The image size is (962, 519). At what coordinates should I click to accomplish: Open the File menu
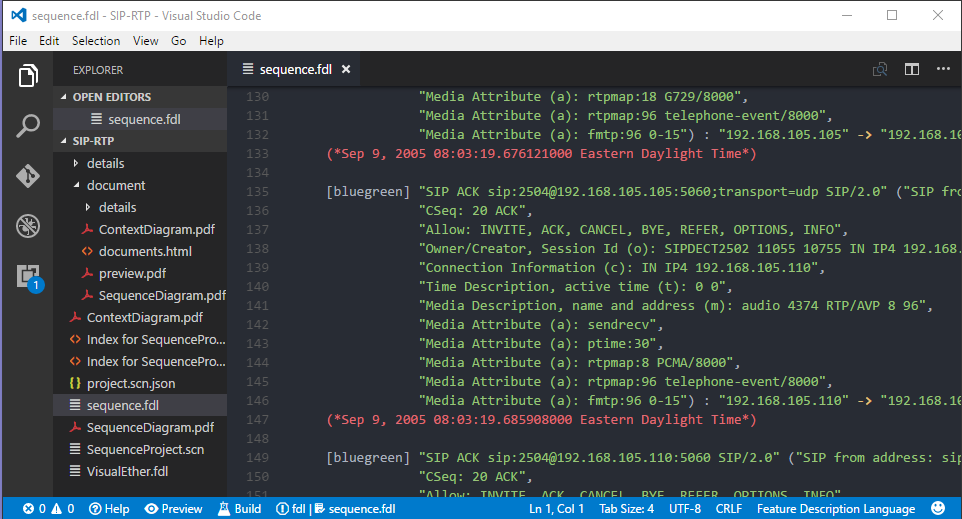click(x=18, y=40)
